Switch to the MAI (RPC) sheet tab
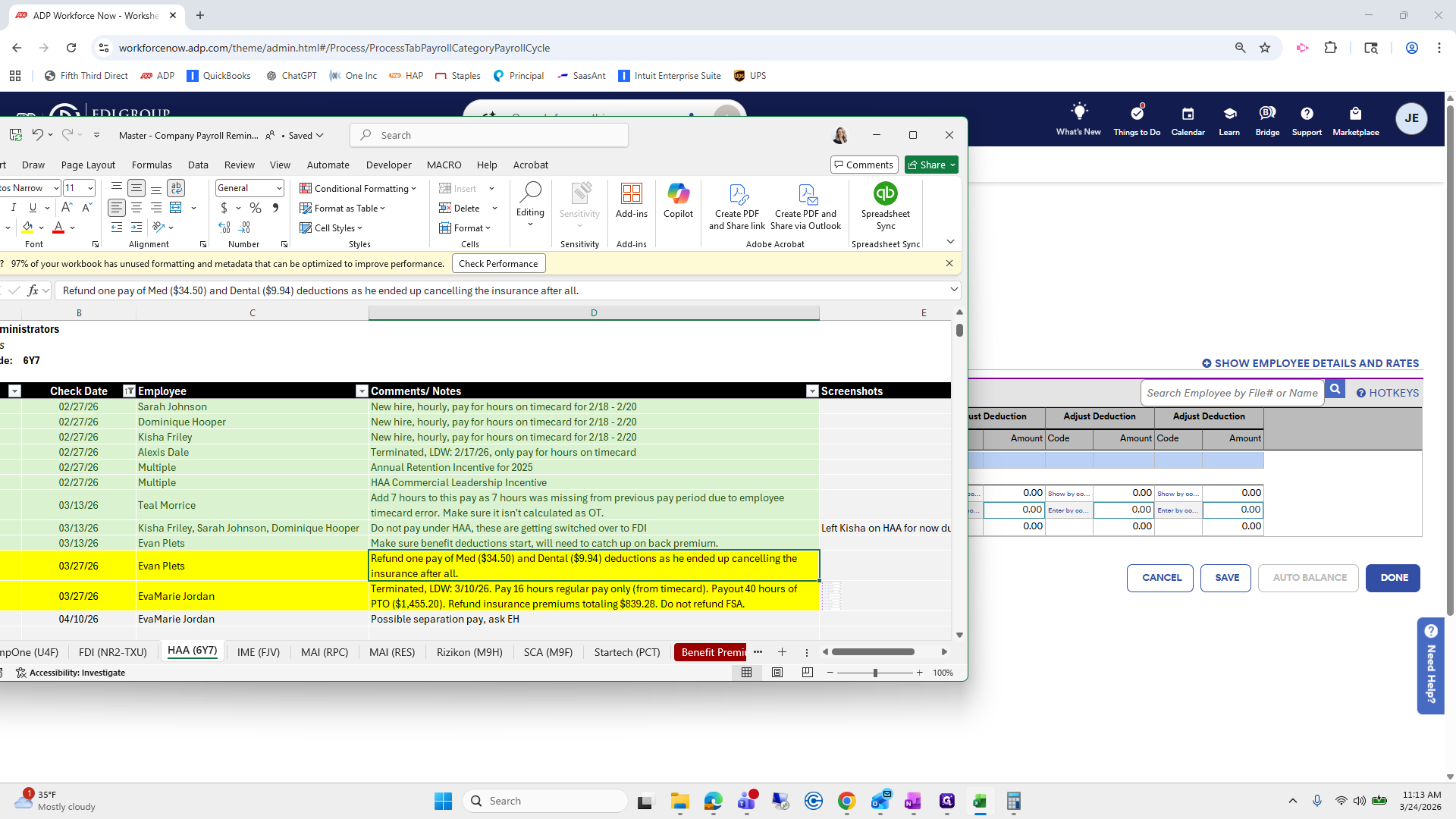This screenshot has height=819, width=1456. click(324, 652)
